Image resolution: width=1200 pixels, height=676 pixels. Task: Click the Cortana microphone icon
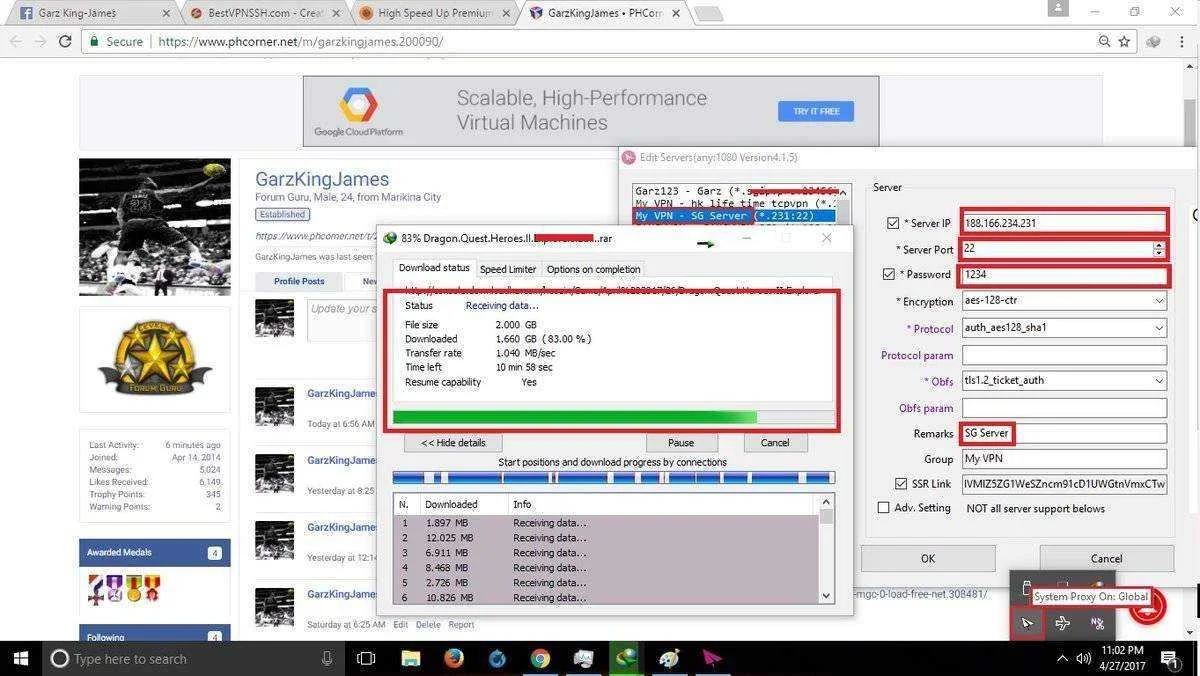326,658
